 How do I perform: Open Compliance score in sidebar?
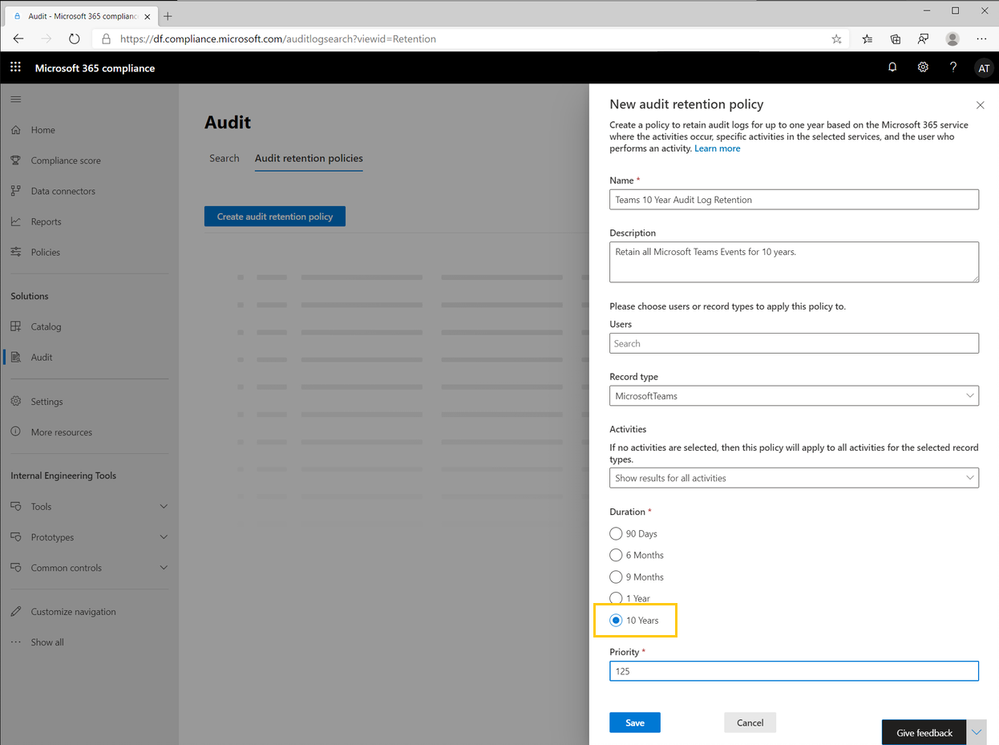click(x=65, y=160)
